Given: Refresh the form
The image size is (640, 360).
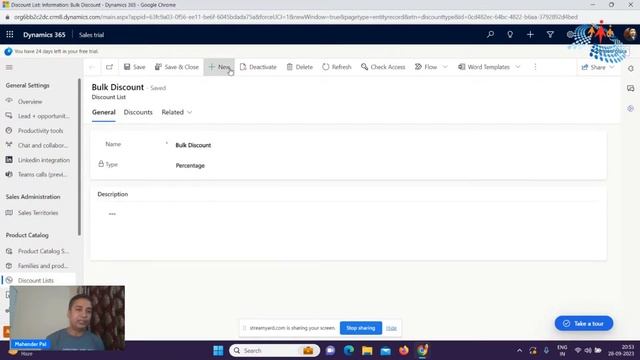Looking at the screenshot, I should click(337, 67).
